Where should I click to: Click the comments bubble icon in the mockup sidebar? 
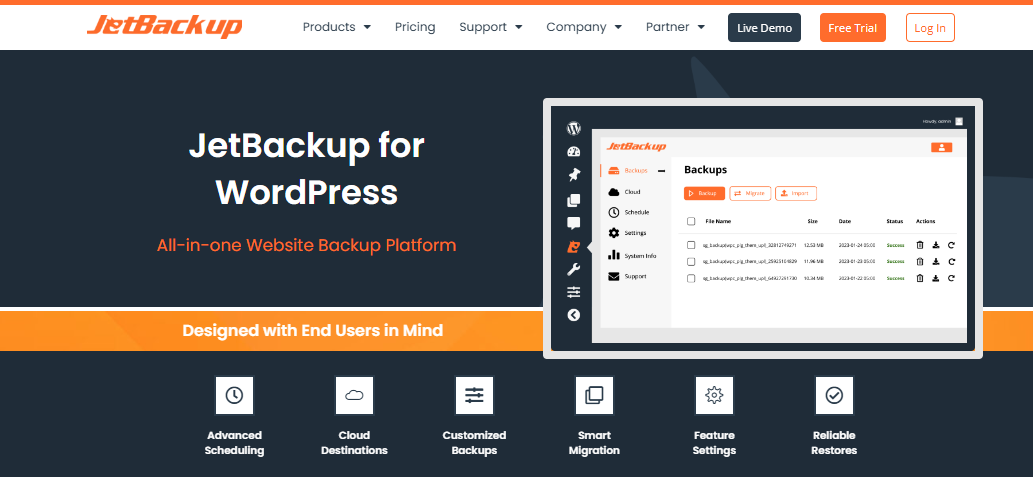coord(574,223)
